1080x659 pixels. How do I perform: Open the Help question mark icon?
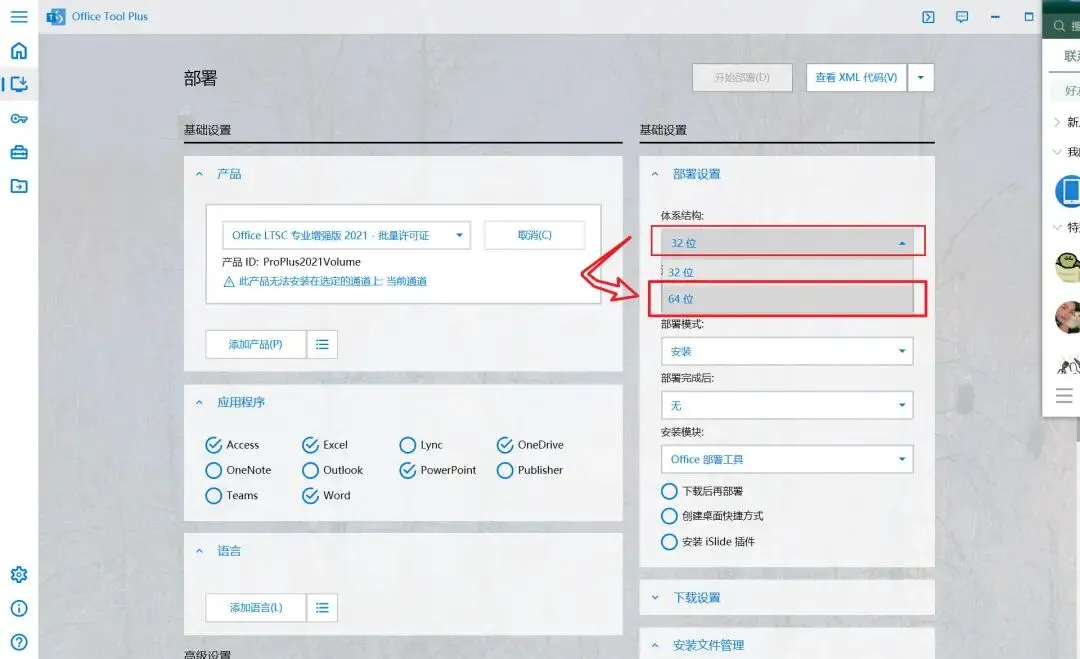pos(19,642)
